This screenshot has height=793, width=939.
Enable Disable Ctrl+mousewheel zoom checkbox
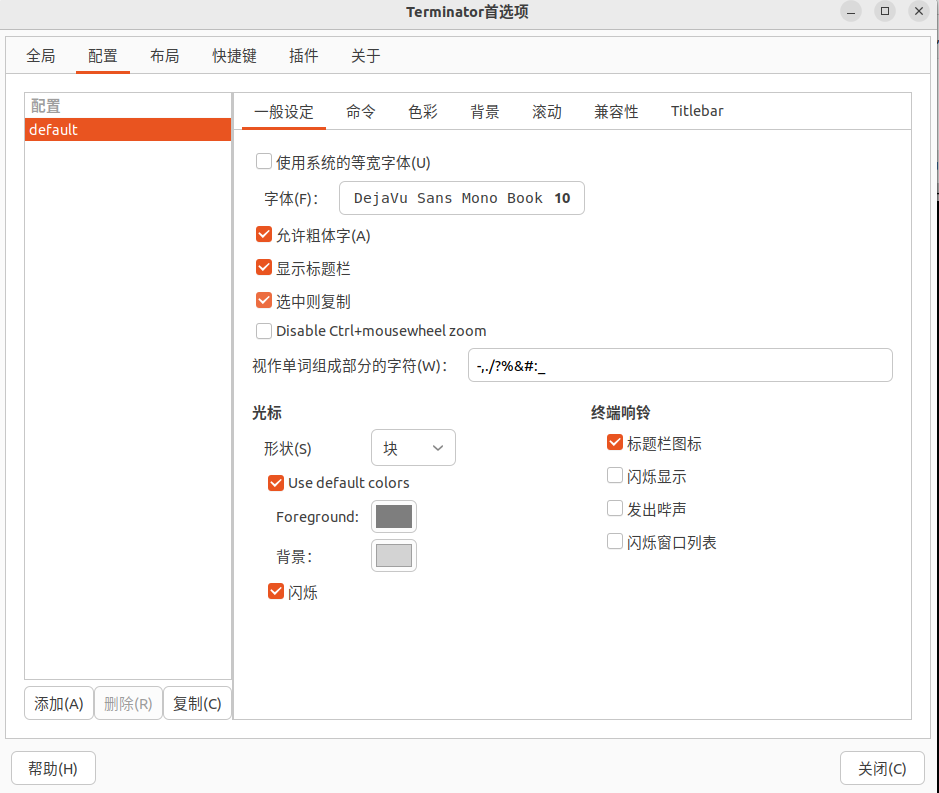(265, 331)
